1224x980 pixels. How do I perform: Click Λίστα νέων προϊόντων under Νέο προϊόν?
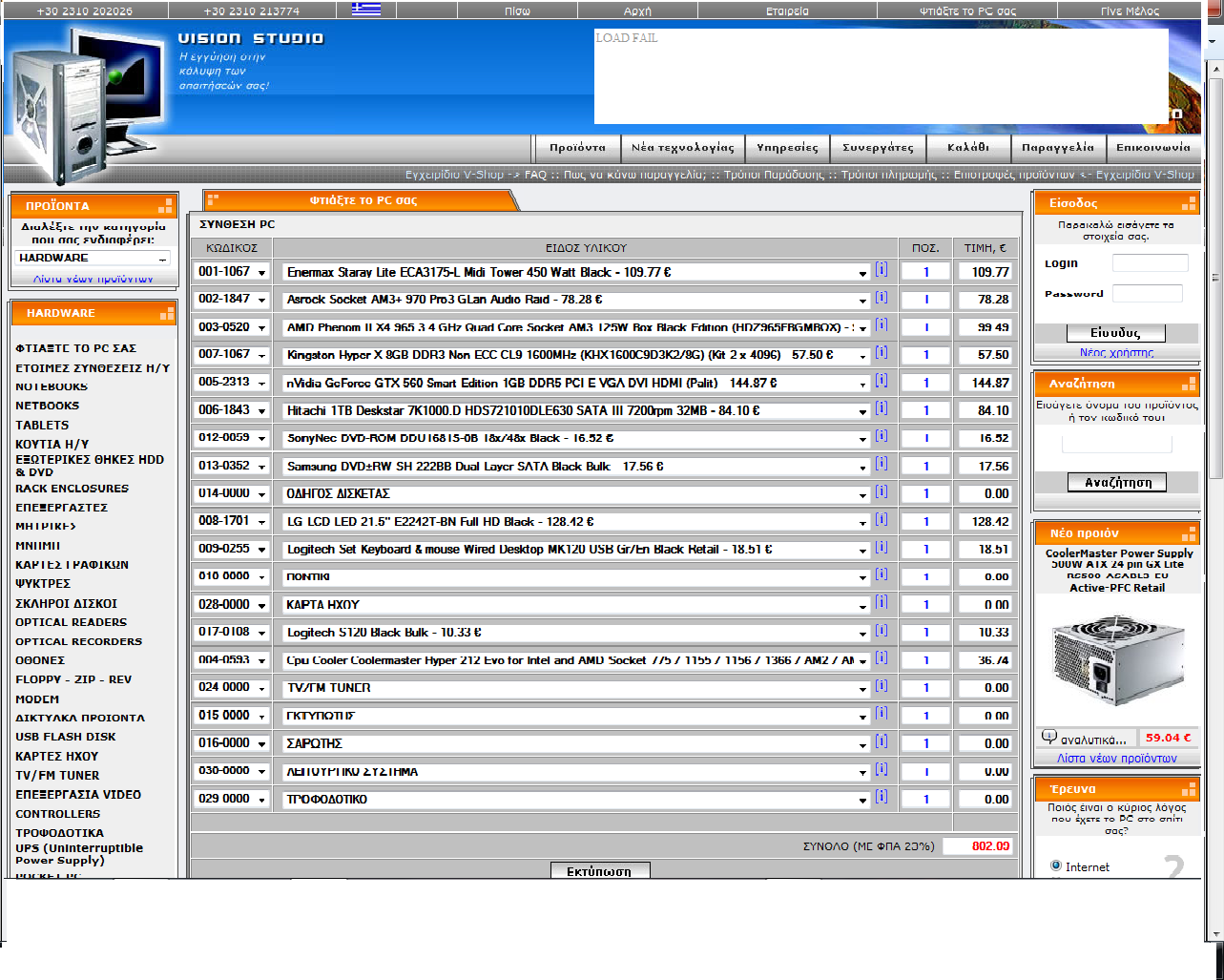(x=1116, y=758)
